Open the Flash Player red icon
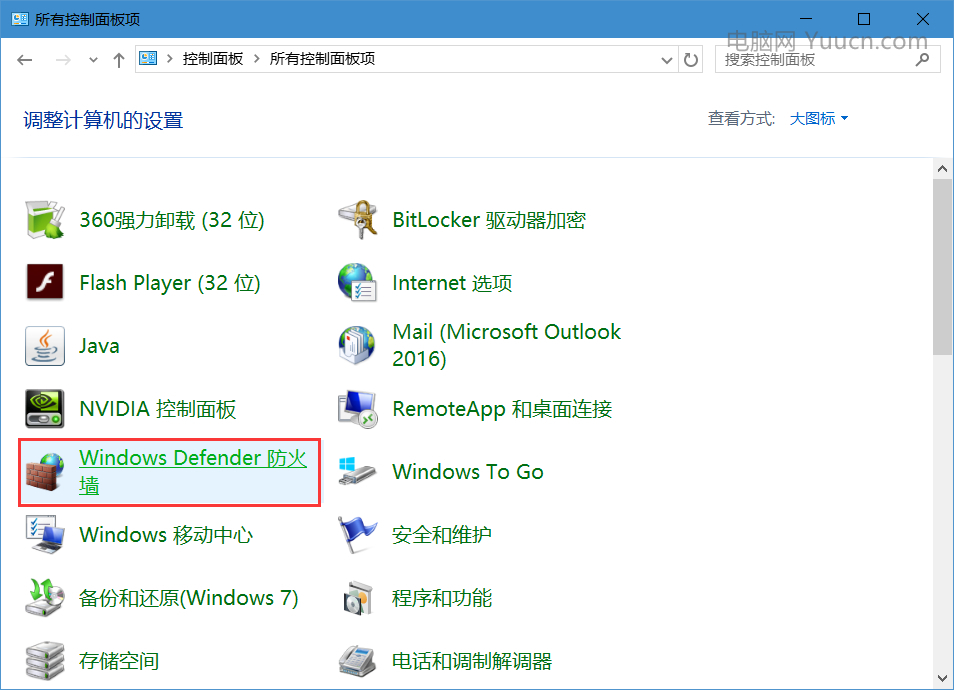954x690 pixels. (x=45, y=282)
